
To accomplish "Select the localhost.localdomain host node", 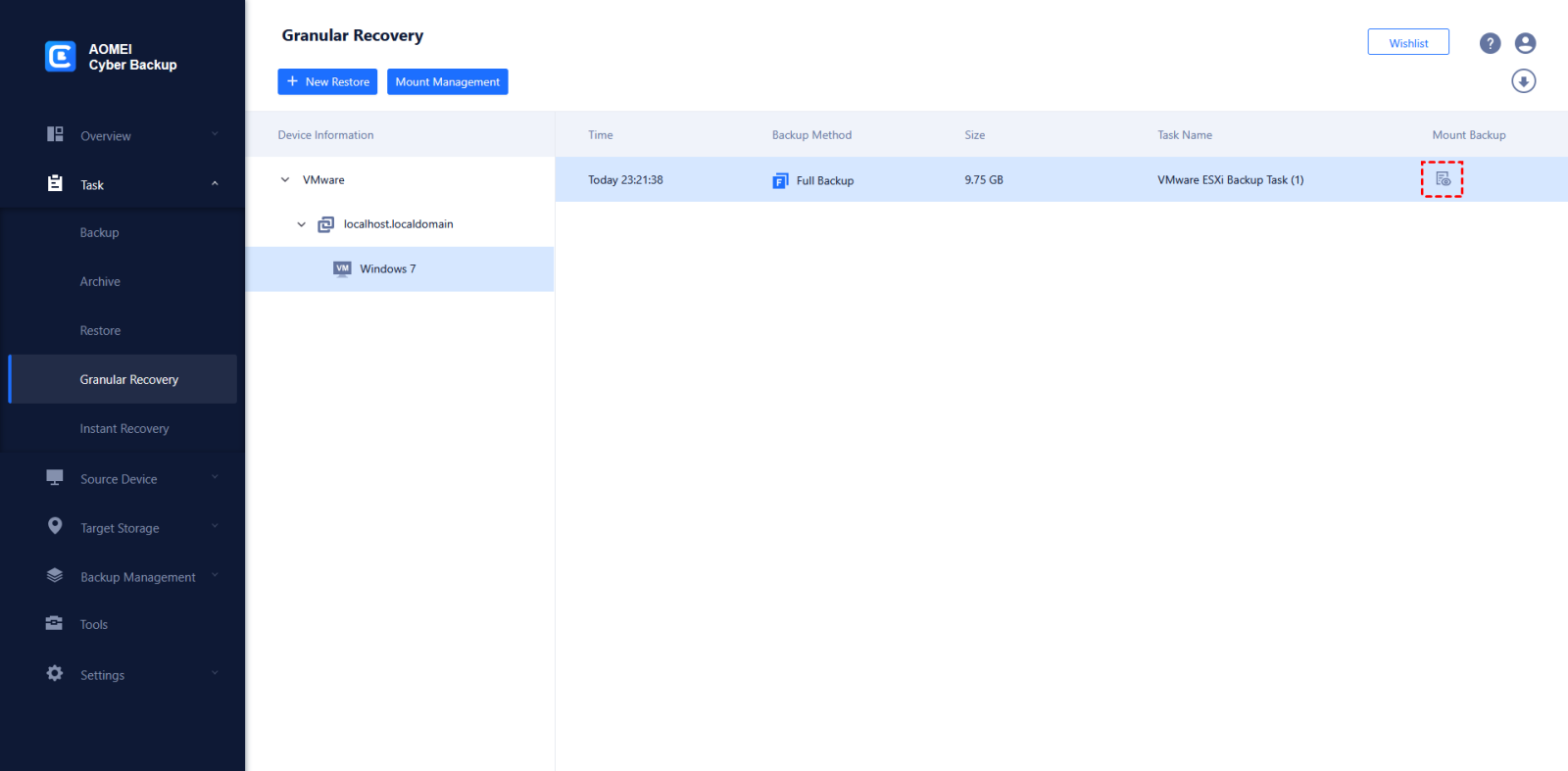I will click(400, 224).
